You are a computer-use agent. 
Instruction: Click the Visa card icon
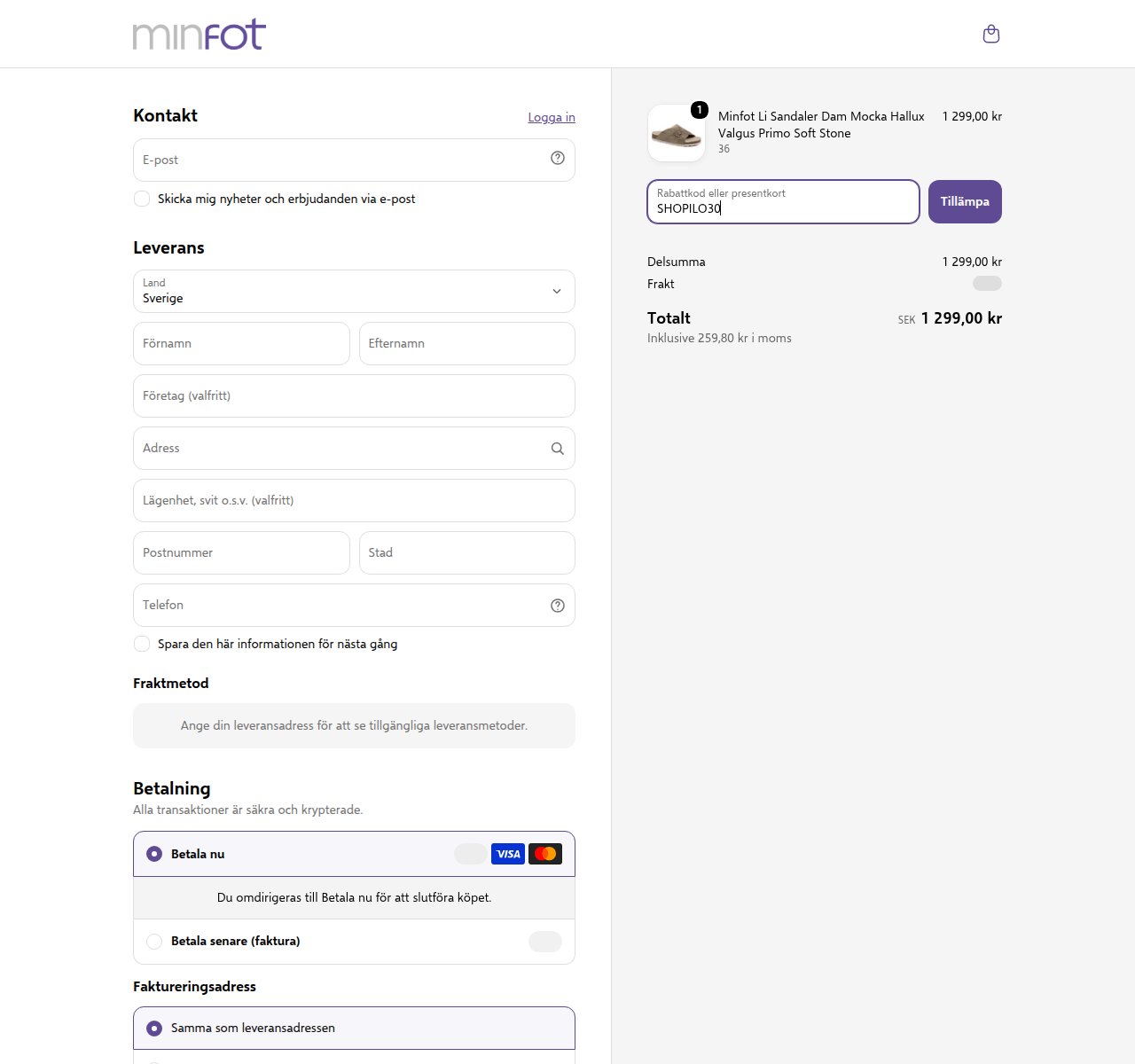[x=508, y=854]
